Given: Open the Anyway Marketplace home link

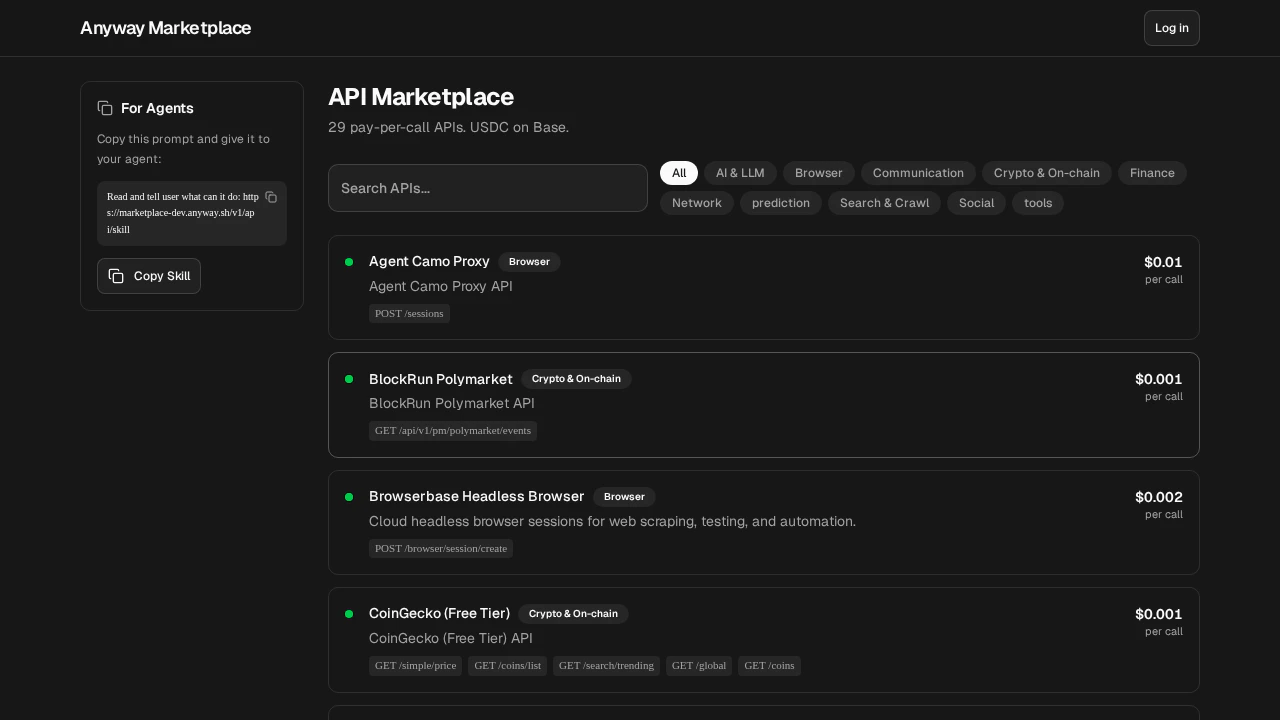Looking at the screenshot, I should click(x=165, y=28).
